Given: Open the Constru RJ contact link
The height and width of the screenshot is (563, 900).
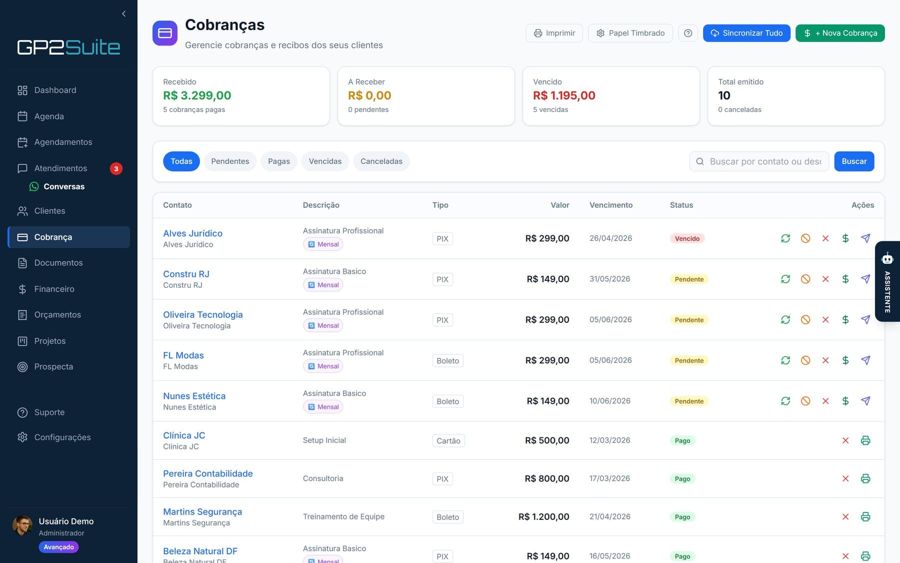Looking at the screenshot, I should [x=186, y=274].
